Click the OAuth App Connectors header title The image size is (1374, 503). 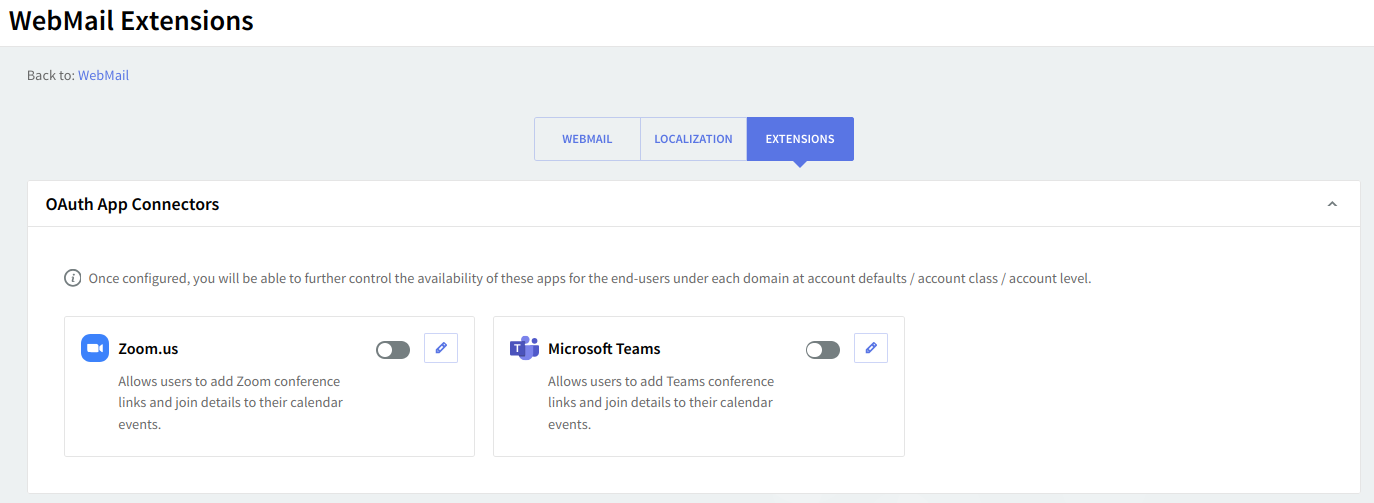(132, 204)
